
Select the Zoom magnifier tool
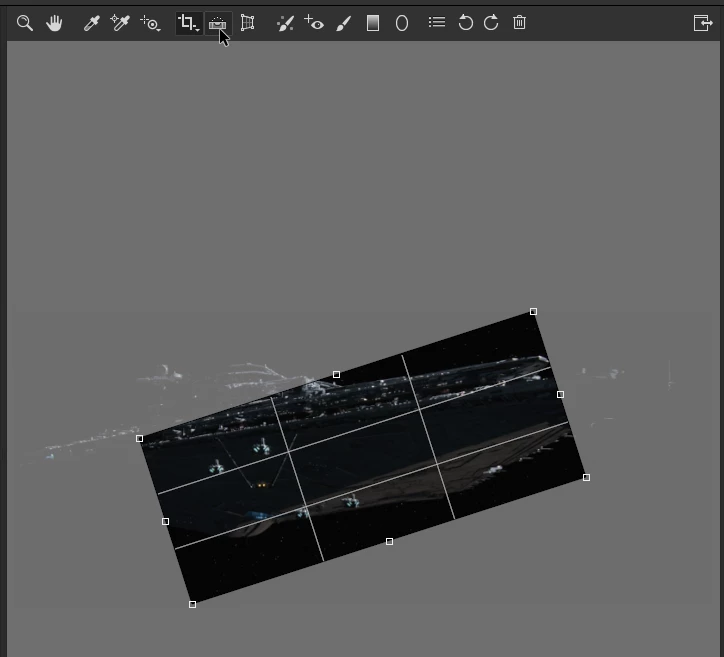pyautogui.click(x=24, y=23)
